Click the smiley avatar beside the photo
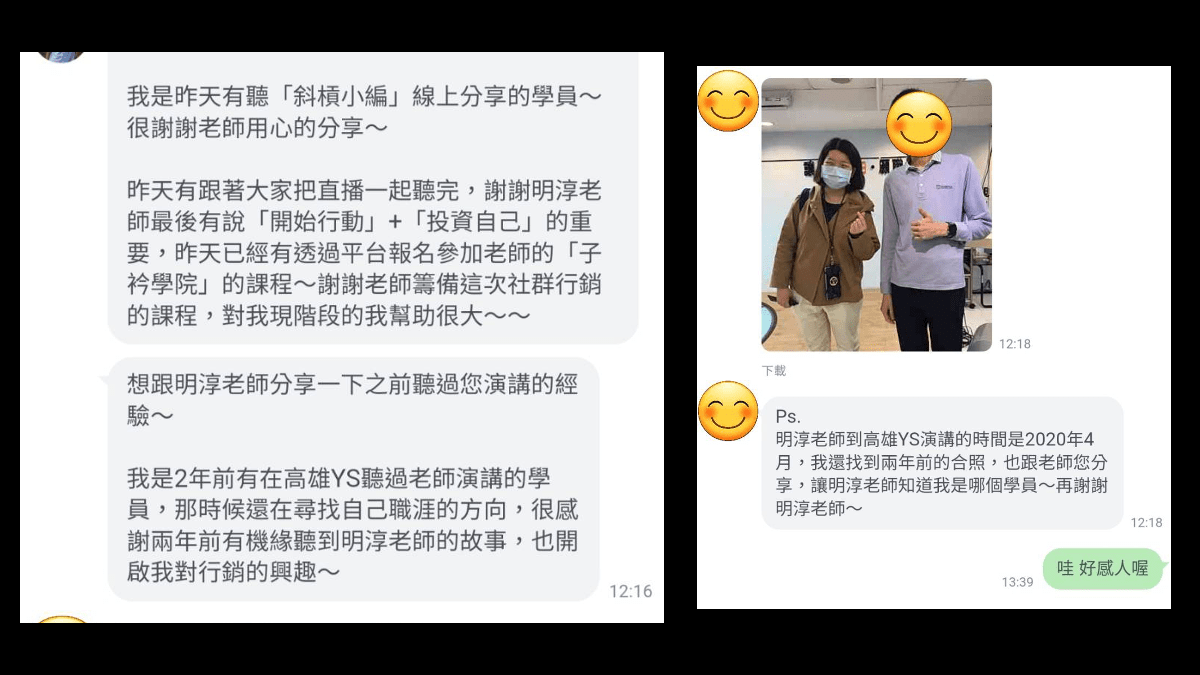 (x=727, y=101)
